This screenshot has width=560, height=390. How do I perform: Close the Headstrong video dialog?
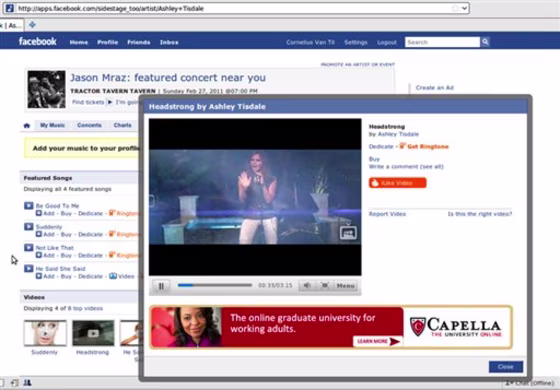(506, 367)
